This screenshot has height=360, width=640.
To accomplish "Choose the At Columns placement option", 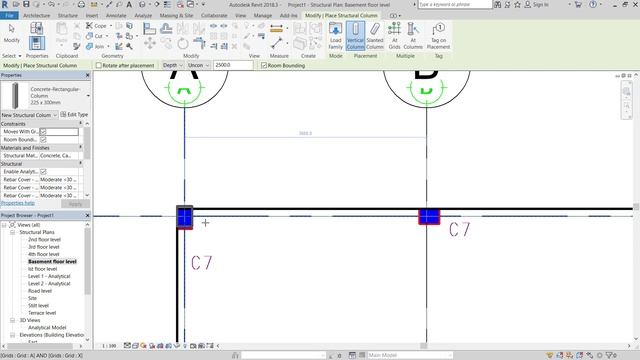I will tap(413, 36).
